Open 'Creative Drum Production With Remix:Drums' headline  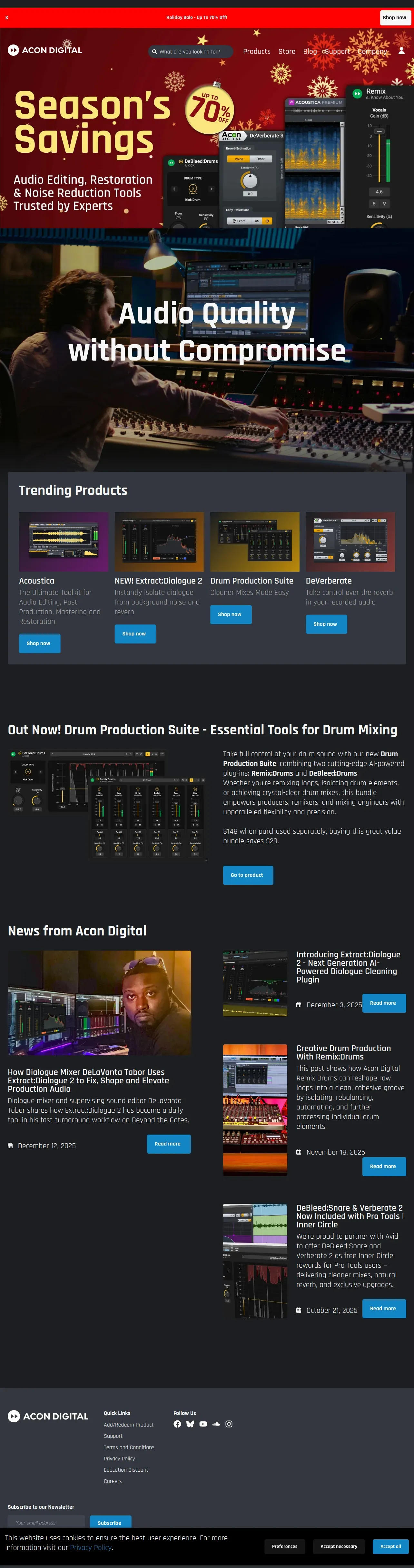click(x=344, y=1052)
